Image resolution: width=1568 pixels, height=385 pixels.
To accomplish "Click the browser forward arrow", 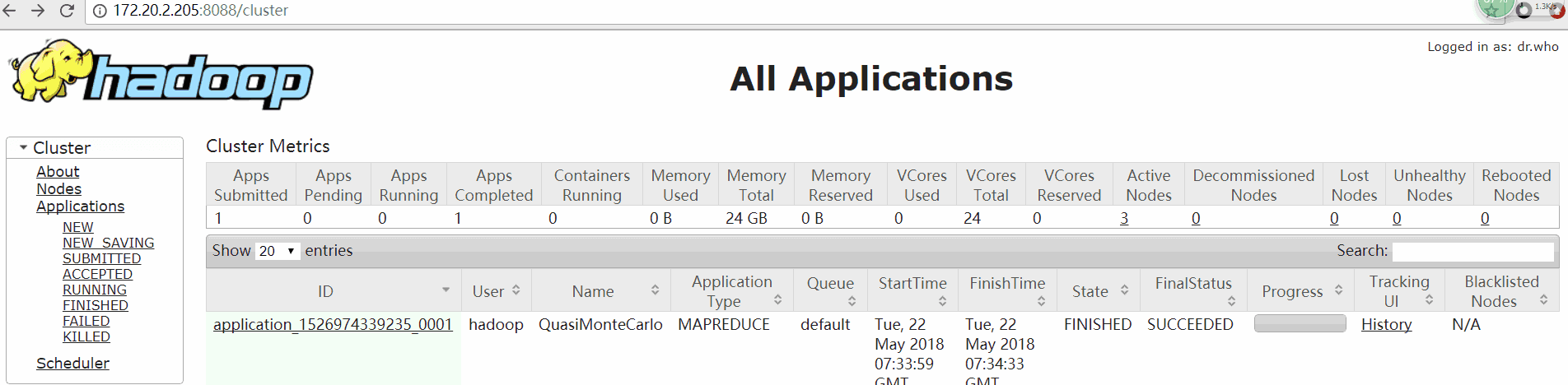I will point(38,11).
